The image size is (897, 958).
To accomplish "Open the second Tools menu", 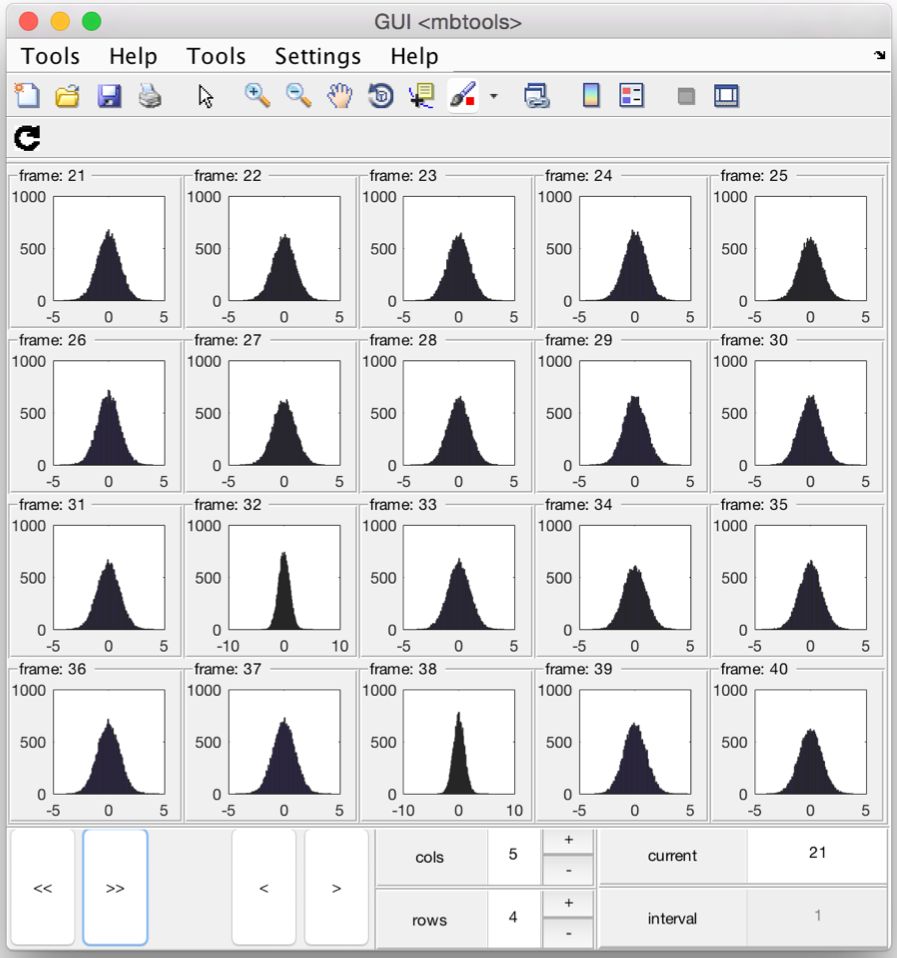I will coord(216,56).
